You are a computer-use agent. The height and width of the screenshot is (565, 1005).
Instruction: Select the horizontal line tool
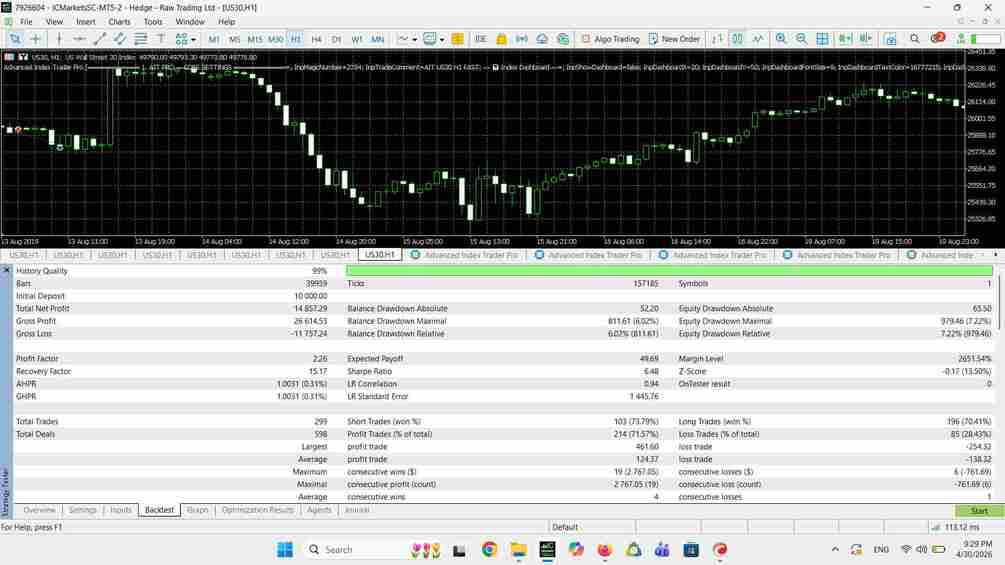(79, 39)
